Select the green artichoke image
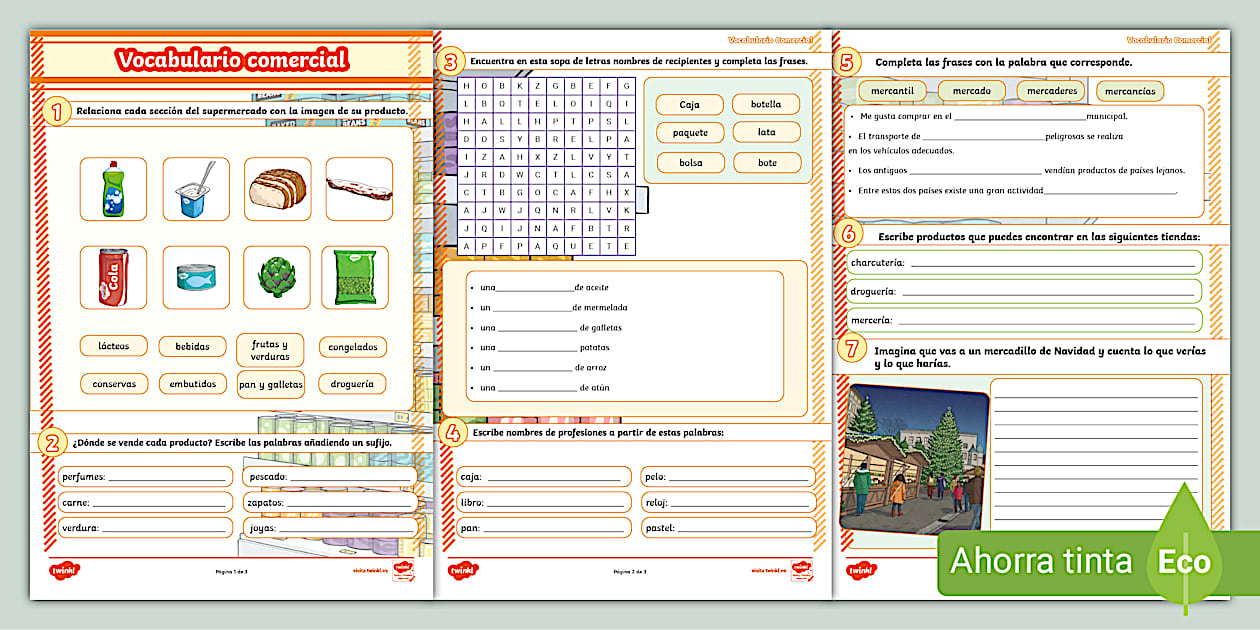This screenshot has width=1260, height=630. pyautogui.click(x=277, y=277)
